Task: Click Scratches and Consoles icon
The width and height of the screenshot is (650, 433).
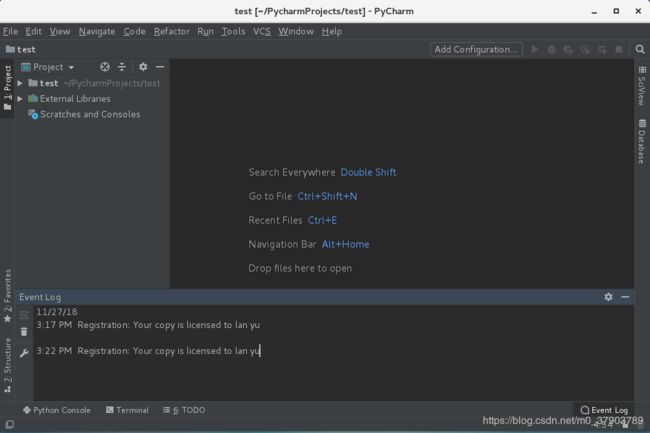Action: [33, 114]
